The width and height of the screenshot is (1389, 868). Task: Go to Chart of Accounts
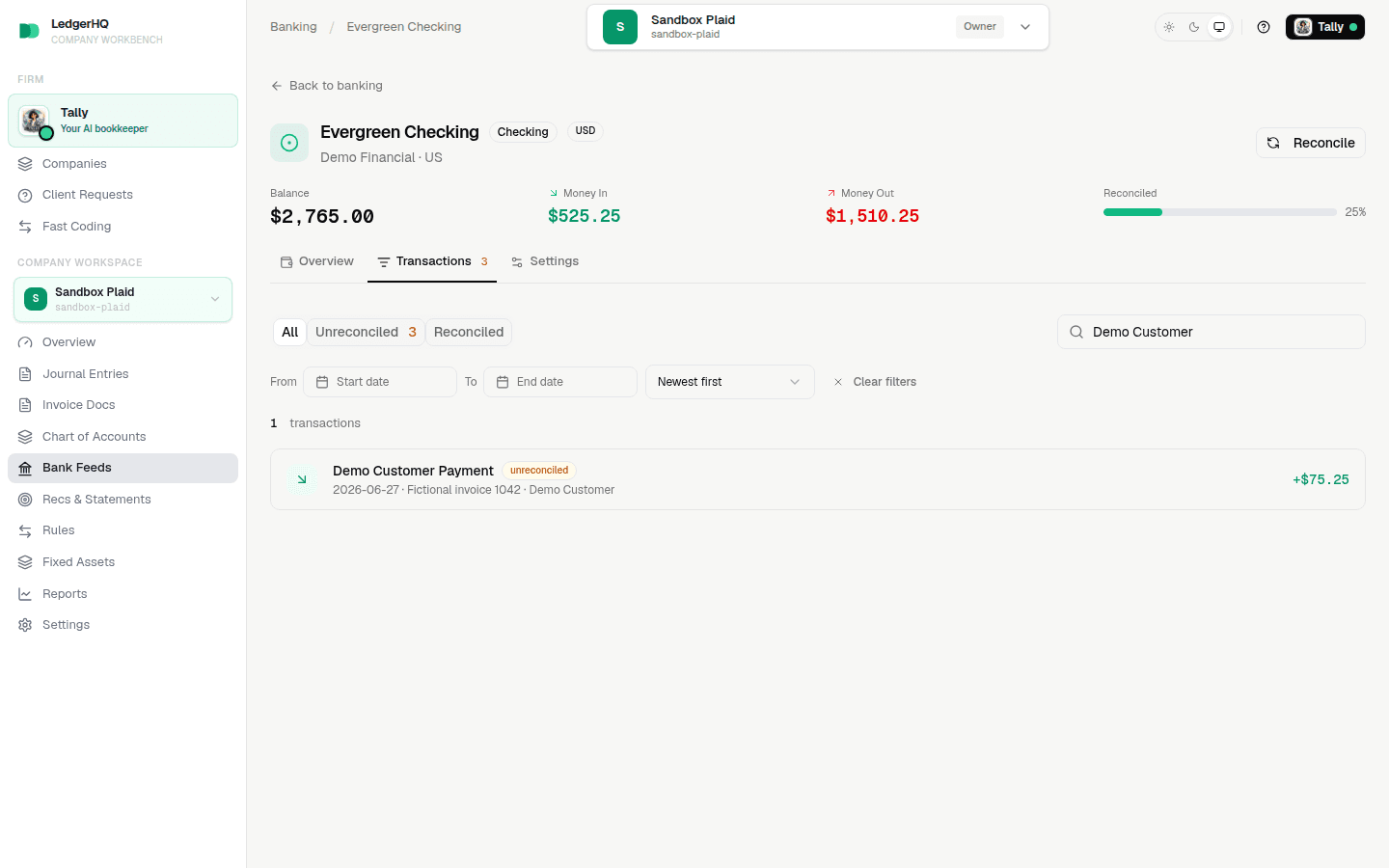(x=123, y=437)
